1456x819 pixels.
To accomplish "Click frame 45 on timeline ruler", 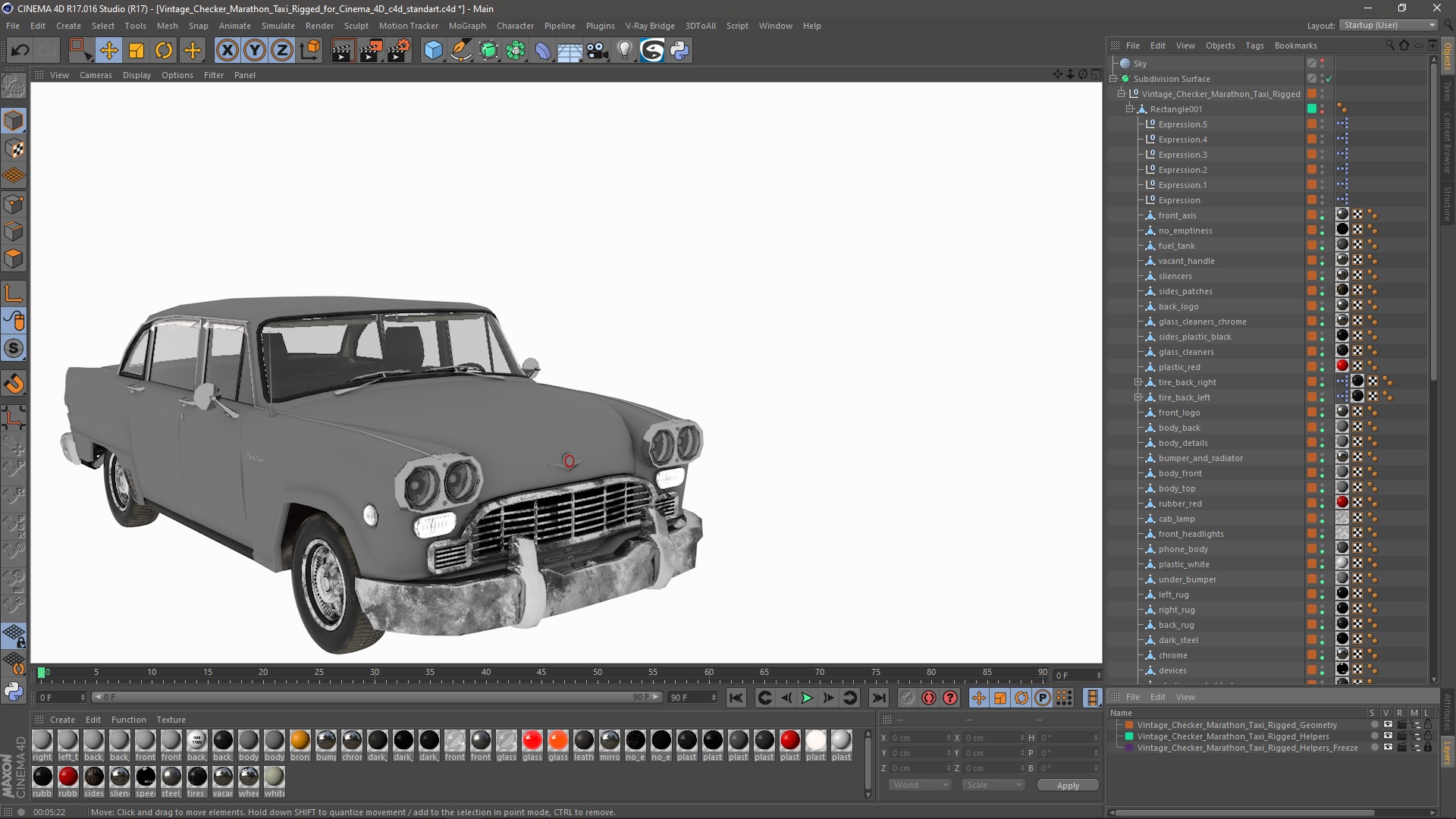I will click(541, 673).
